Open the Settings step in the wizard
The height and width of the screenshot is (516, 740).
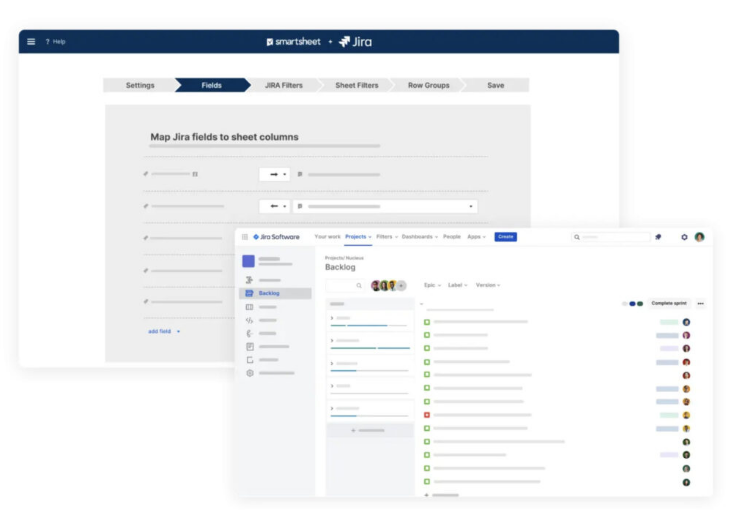140,85
